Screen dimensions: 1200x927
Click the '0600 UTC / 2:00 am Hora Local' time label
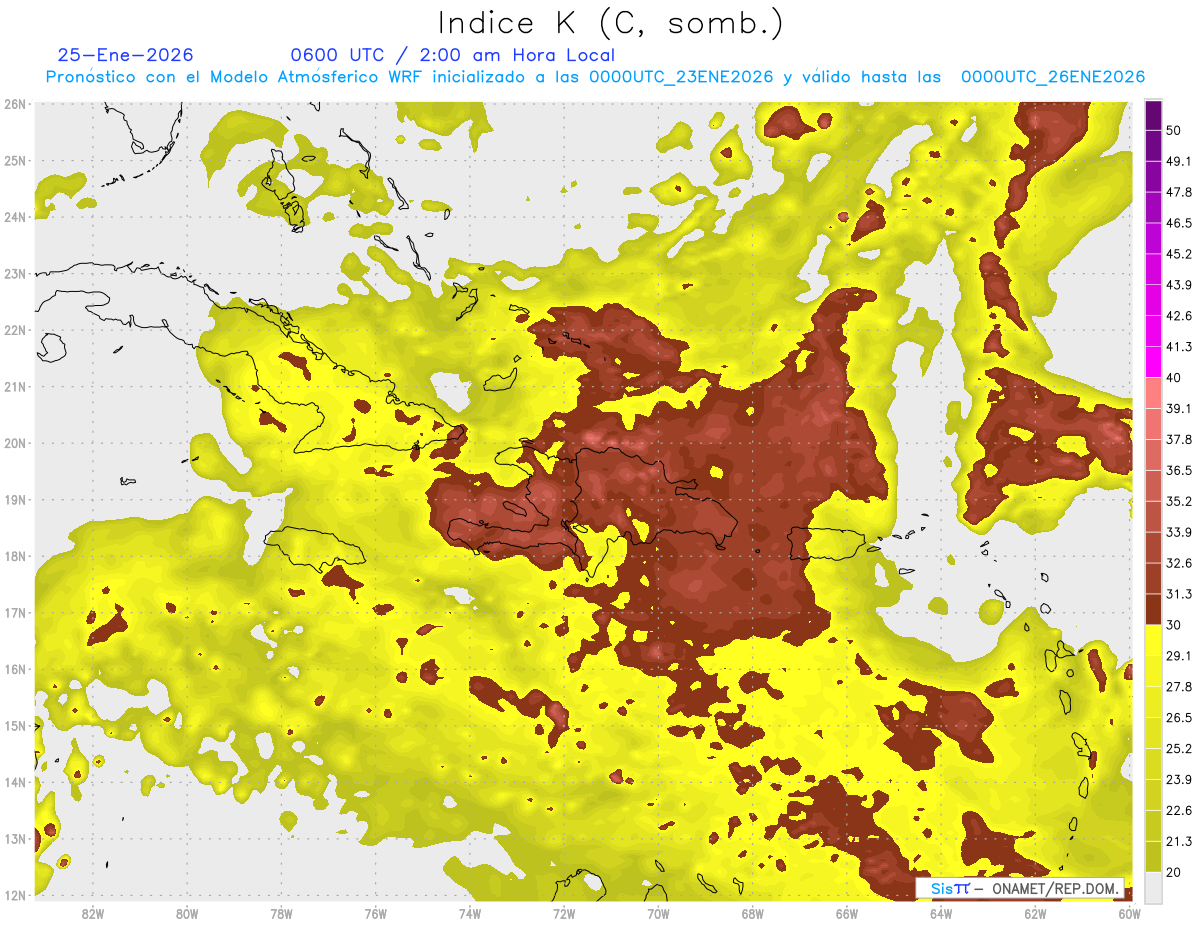(452, 55)
